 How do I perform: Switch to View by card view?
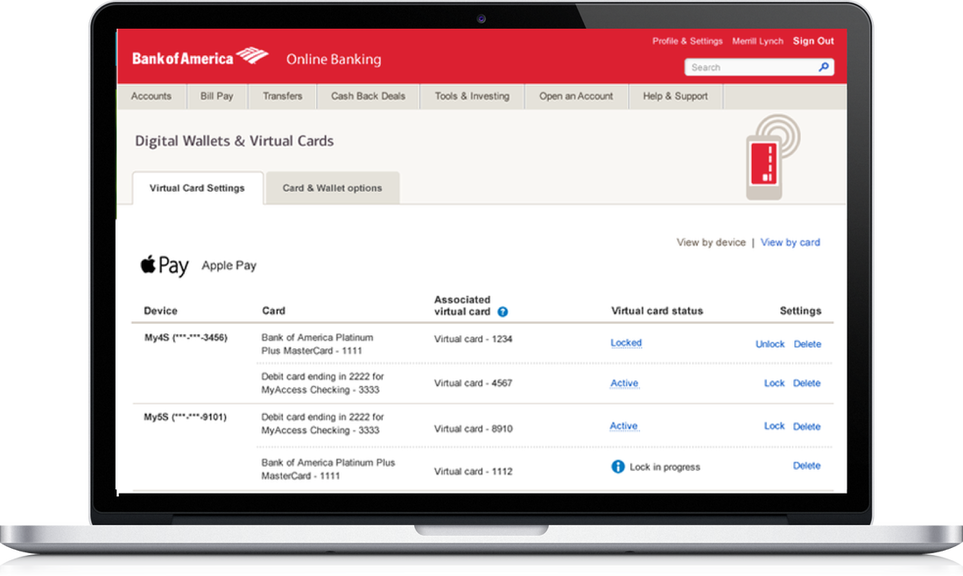pos(790,242)
